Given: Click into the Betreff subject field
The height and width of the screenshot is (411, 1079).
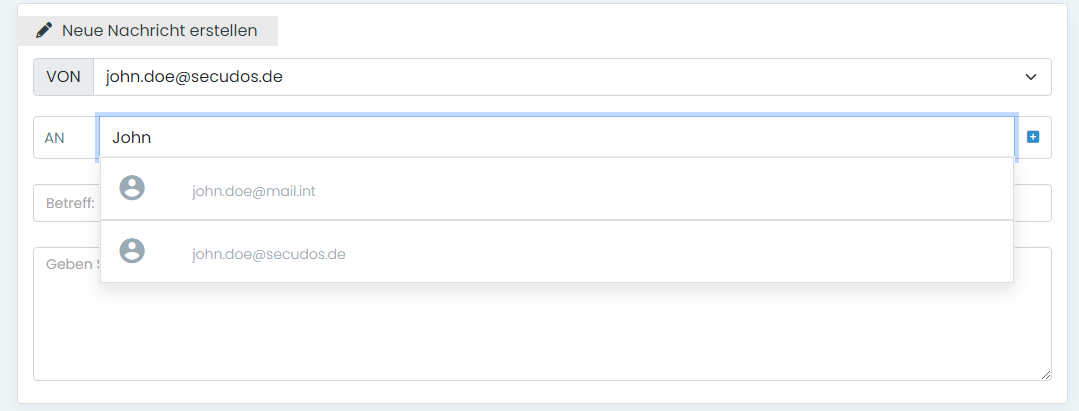Looking at the screenshot, I should click(1031, 203).
